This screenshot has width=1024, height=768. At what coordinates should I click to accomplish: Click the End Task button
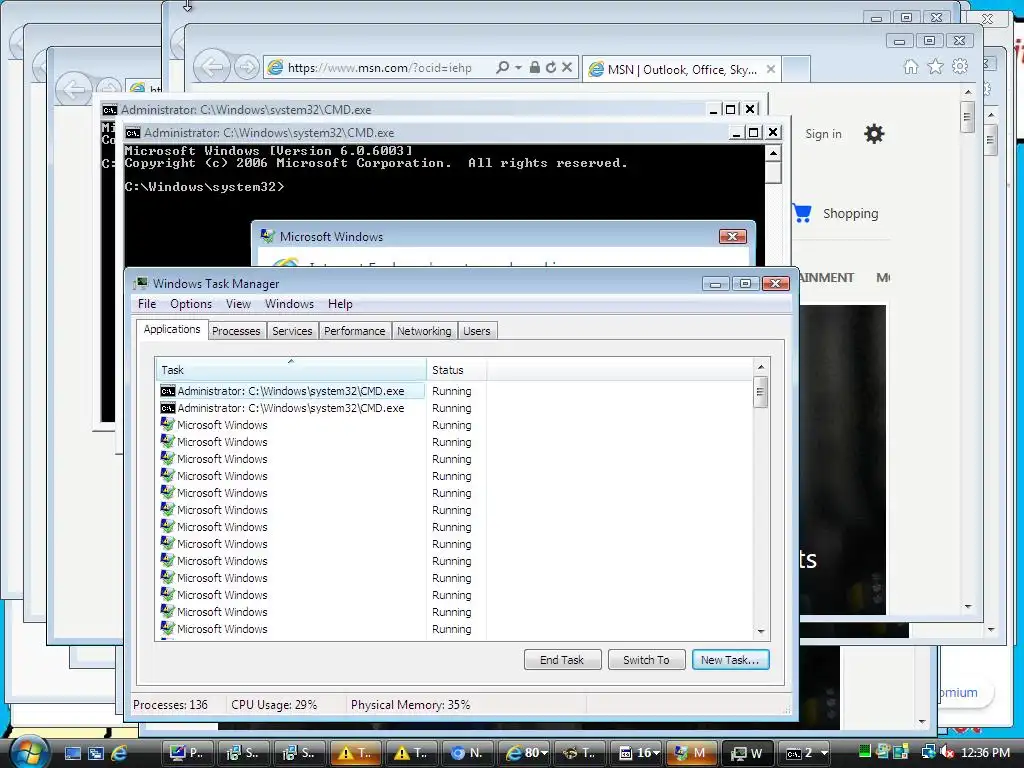pyautogui.click(x=562, y=660)
